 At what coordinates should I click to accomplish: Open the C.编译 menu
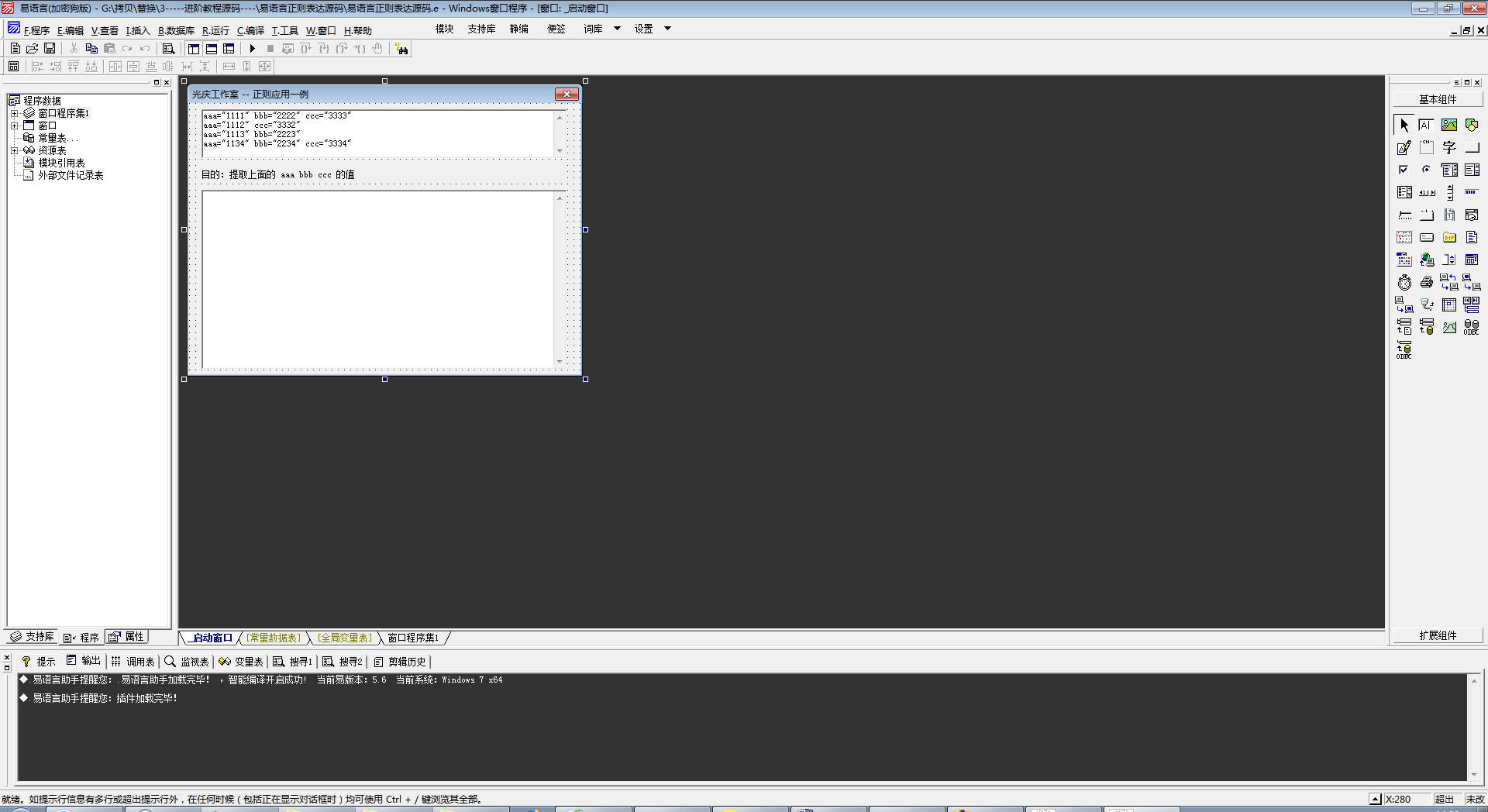coord(250,31)
